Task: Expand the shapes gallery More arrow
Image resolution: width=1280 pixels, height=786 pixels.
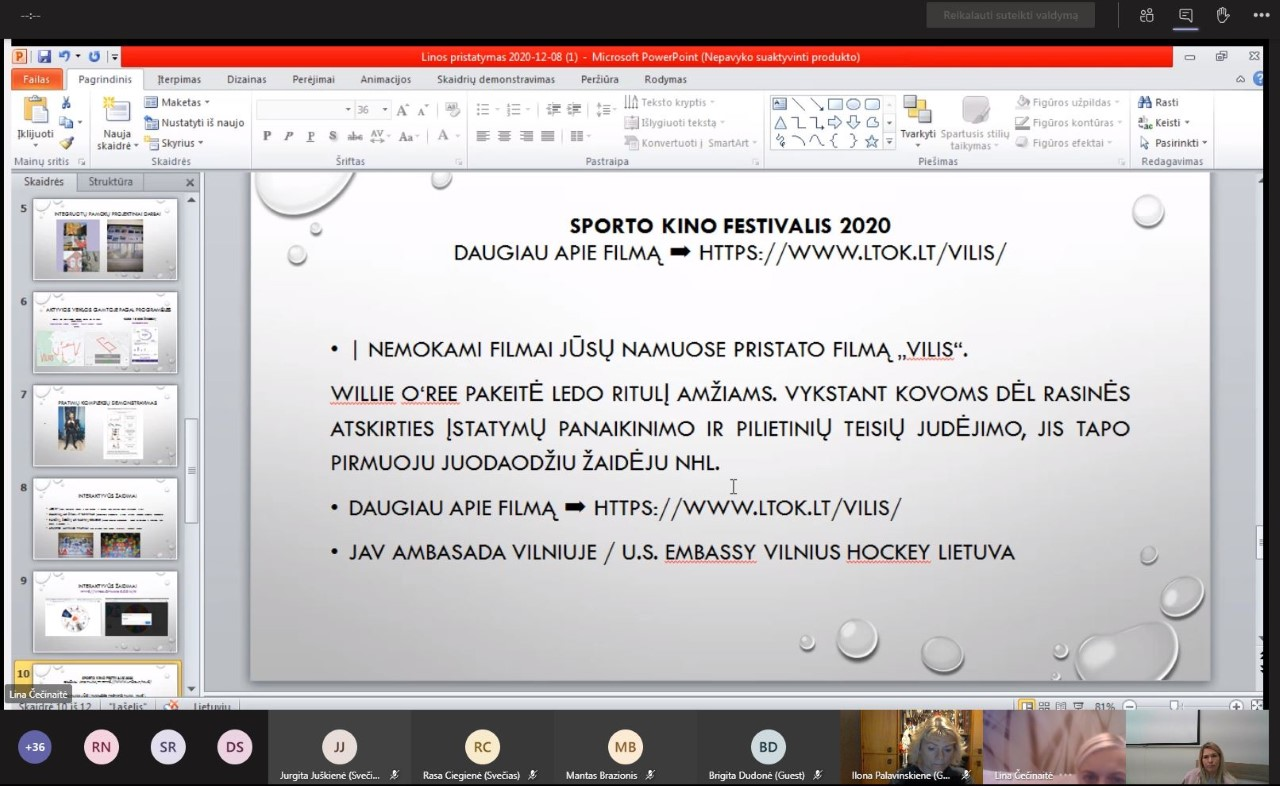Action: [x=889, y=143]
